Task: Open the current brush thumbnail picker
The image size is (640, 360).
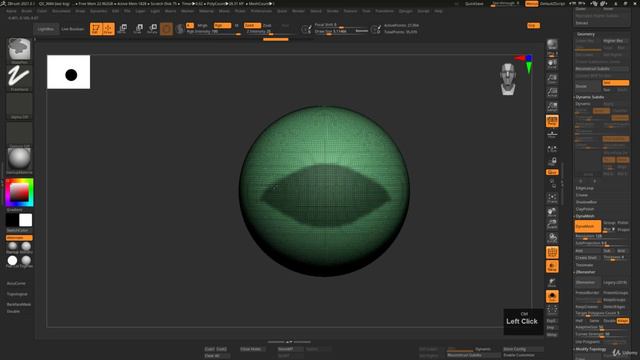Action: pos(19,51)
